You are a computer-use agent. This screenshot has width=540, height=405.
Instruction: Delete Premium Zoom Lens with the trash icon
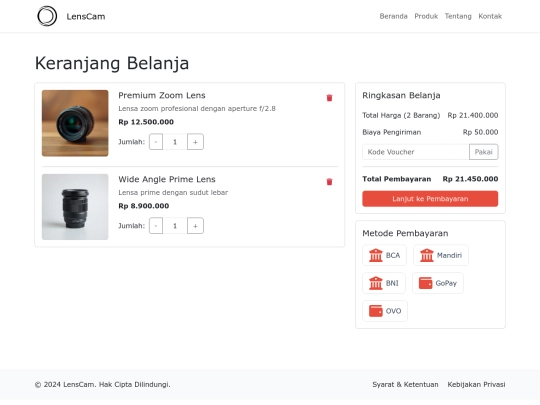click(x=329, y=98)
